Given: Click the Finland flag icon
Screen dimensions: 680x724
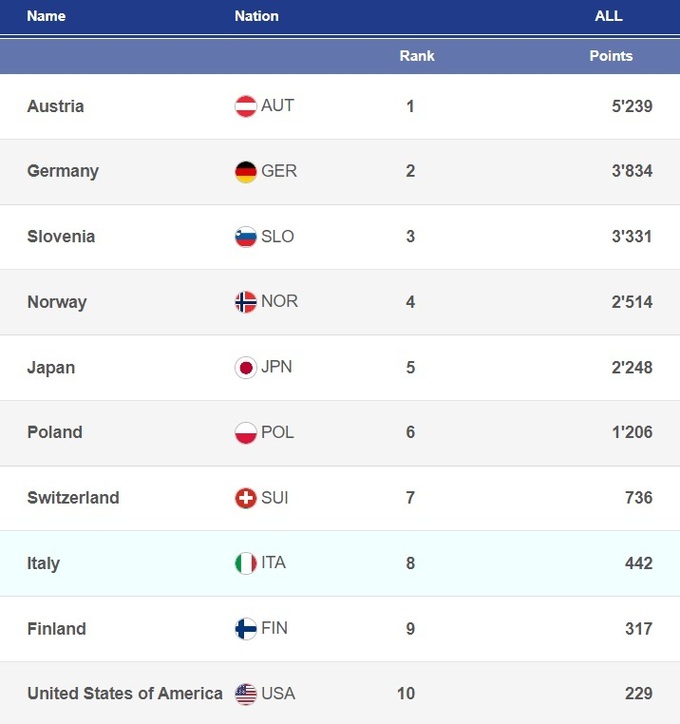Looking at the screenshot, I should coord(245,629).
